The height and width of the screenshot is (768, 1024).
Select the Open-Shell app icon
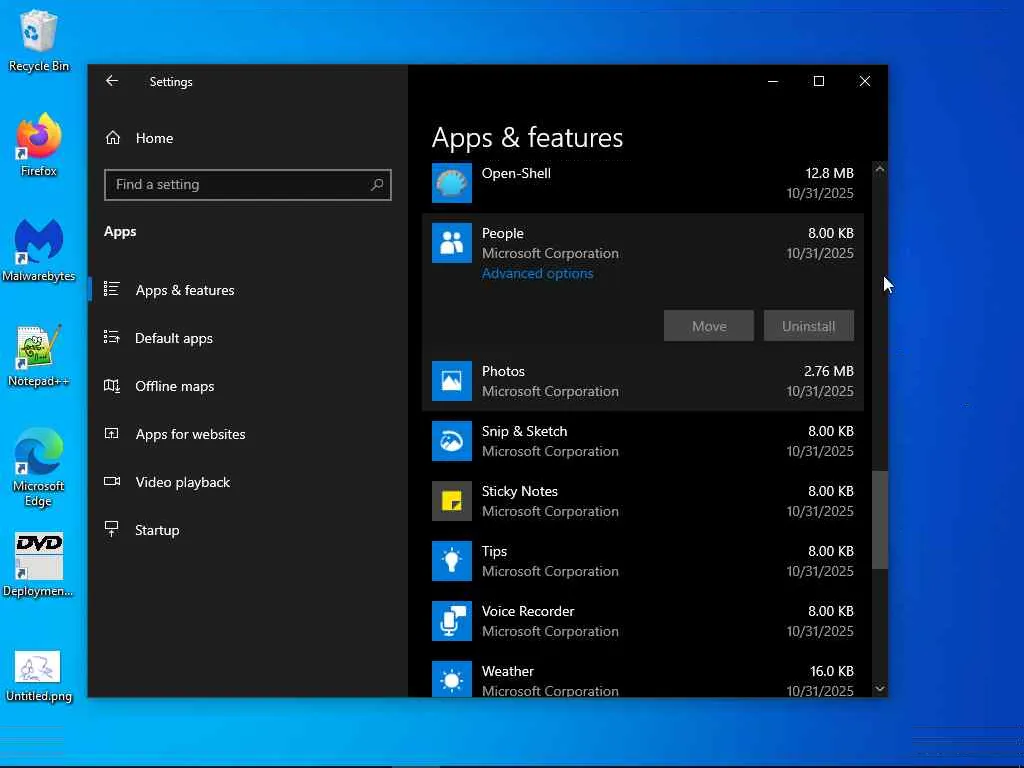pos(452,183)
